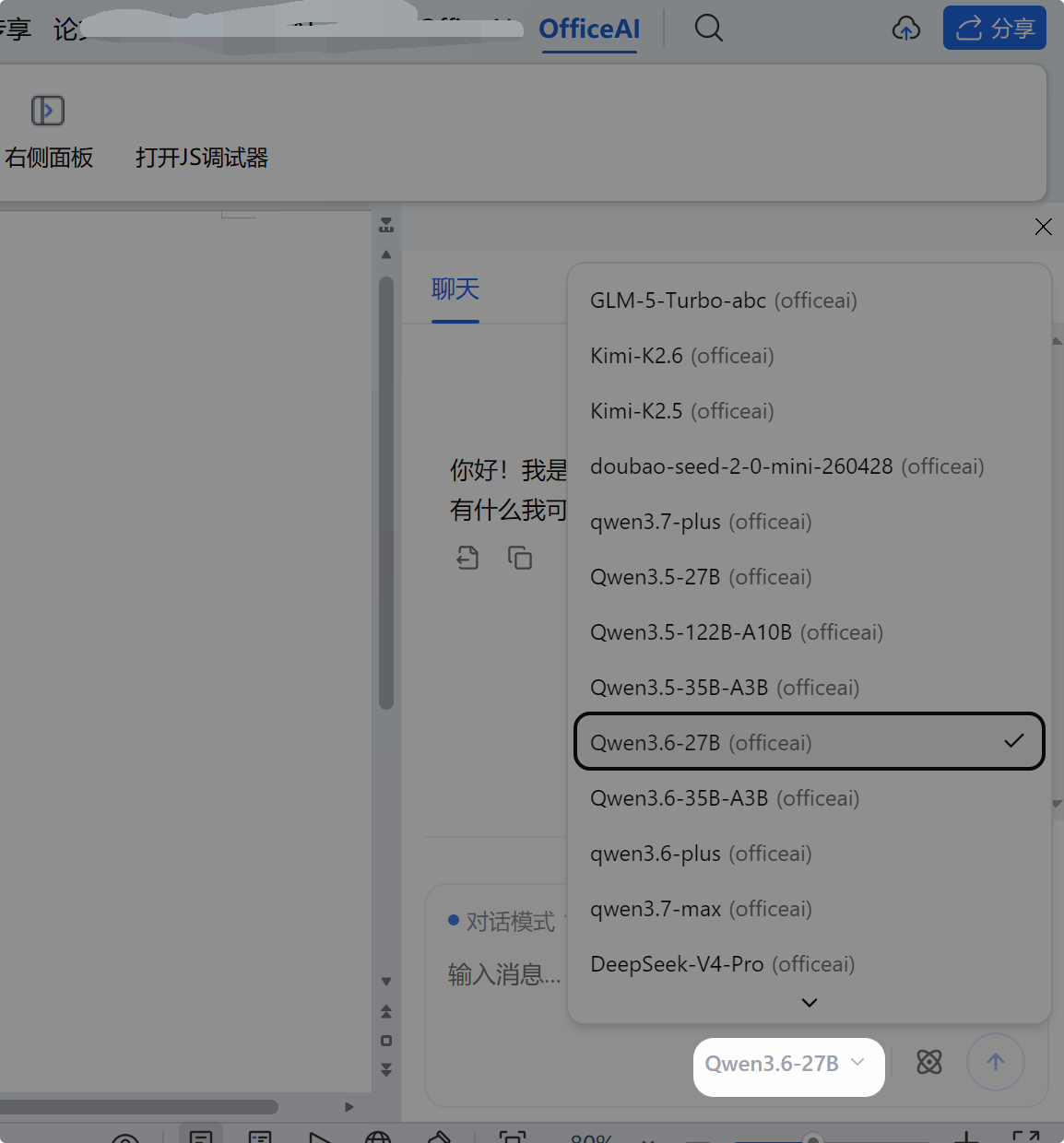Image resolution: width=1064 pixels, height=1143 pixels.
Task: Click the document vertical scrollbar thumb
Action: pos(386,493)
